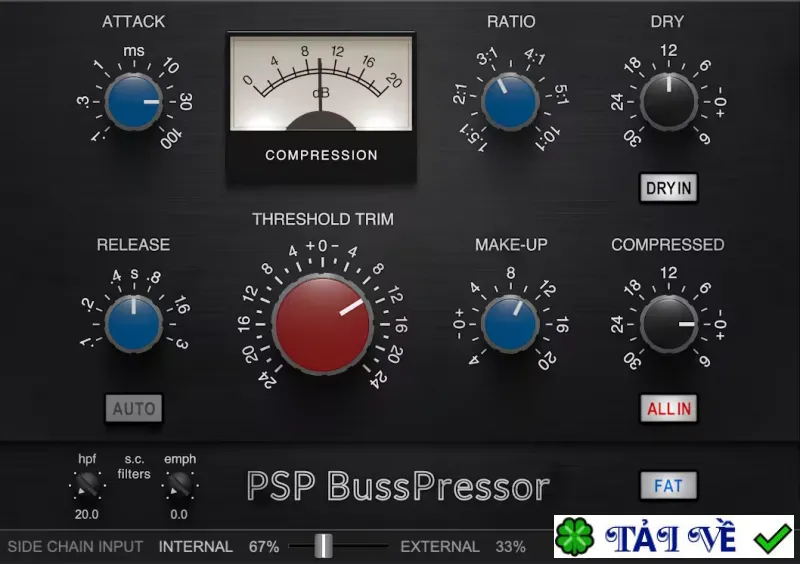Image resolution: width=800 pixels, height=564 pixels.
Task: Click the EXTERNAL side chain label
Action: (x=440, y=547)
